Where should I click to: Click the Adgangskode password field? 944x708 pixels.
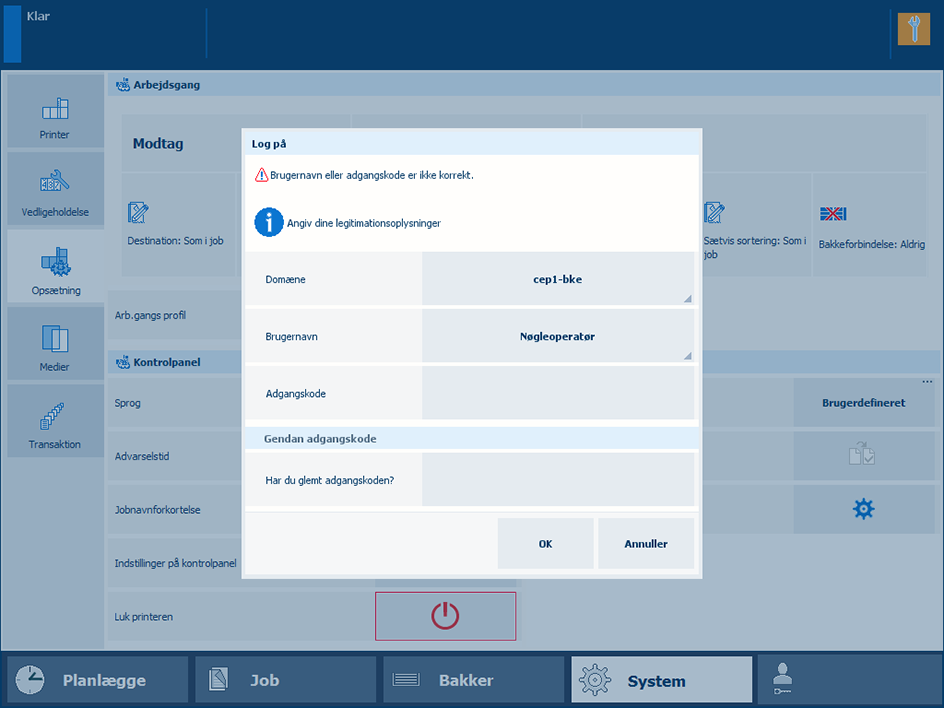[x=558, y=393]
